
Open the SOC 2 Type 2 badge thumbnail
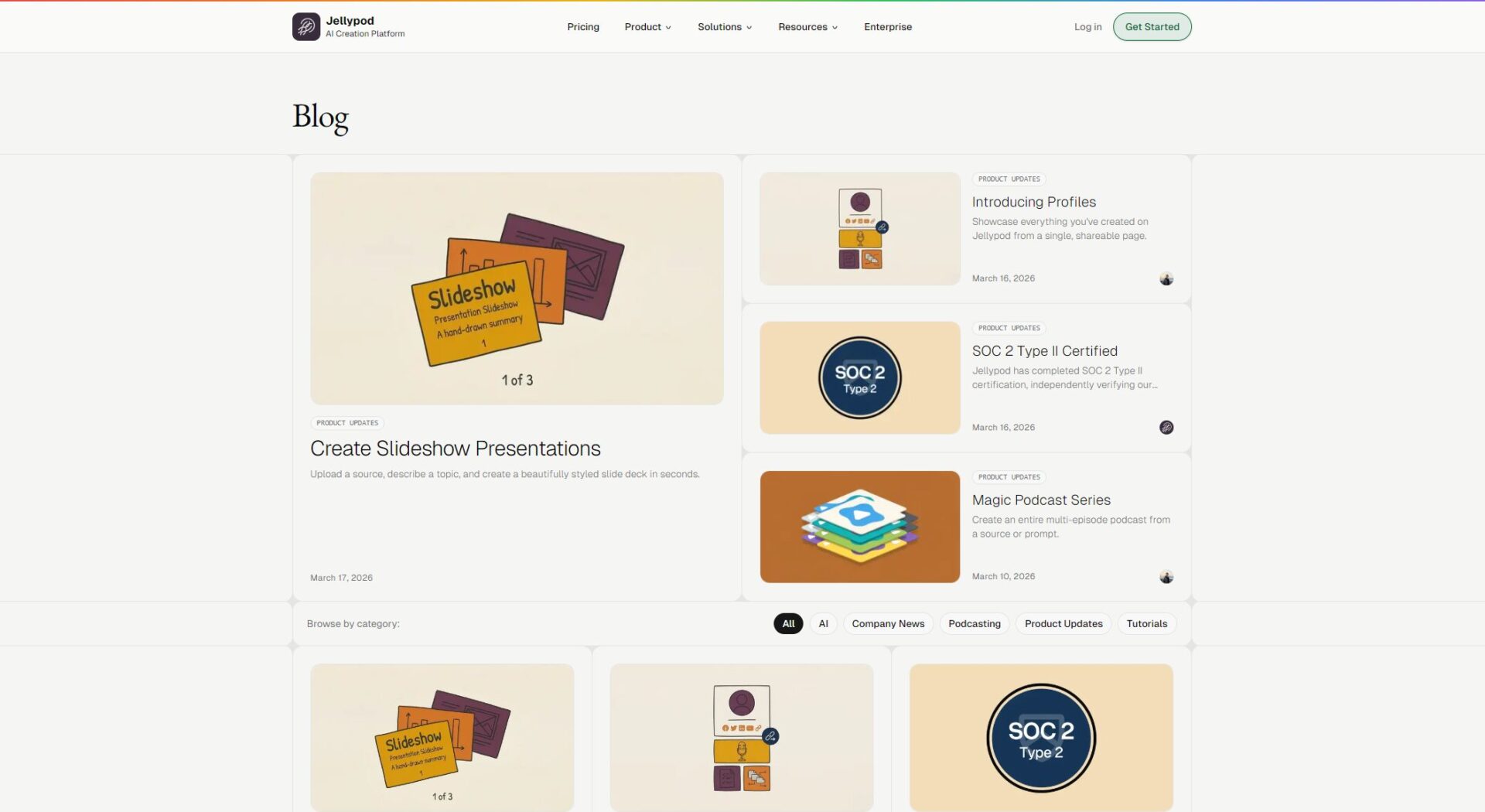(x=859, y=378)
